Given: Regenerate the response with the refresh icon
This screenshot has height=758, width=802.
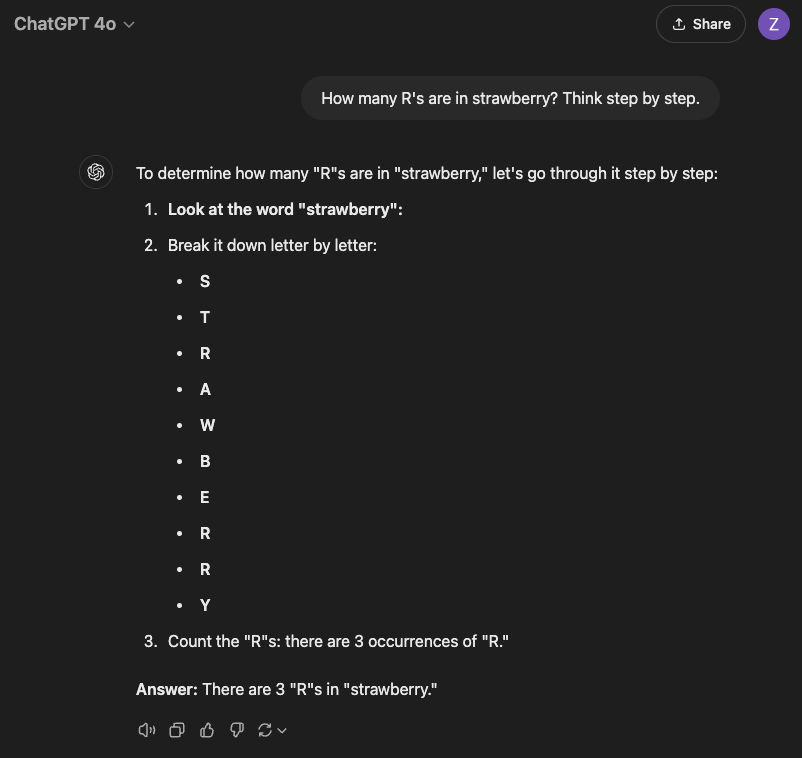Looking at the screenshot, I should [266, 730].
